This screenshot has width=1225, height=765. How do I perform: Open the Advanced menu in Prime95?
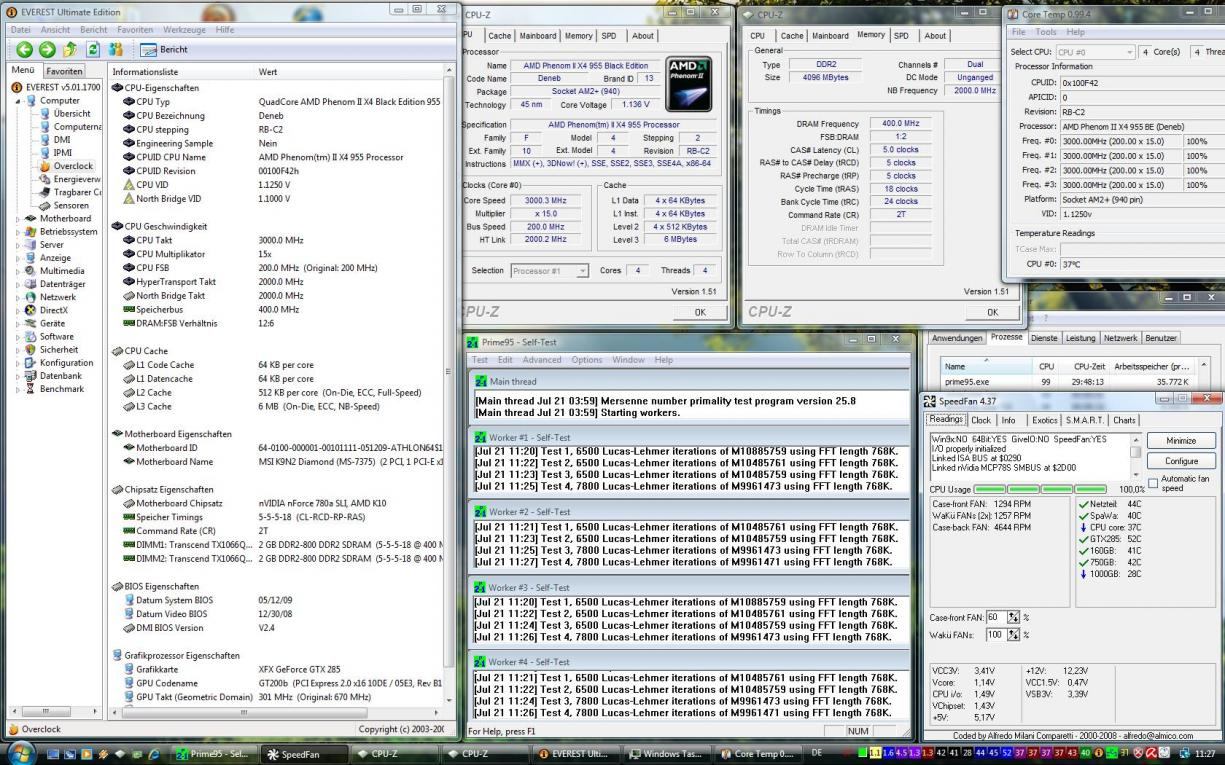tap(542, 360)
